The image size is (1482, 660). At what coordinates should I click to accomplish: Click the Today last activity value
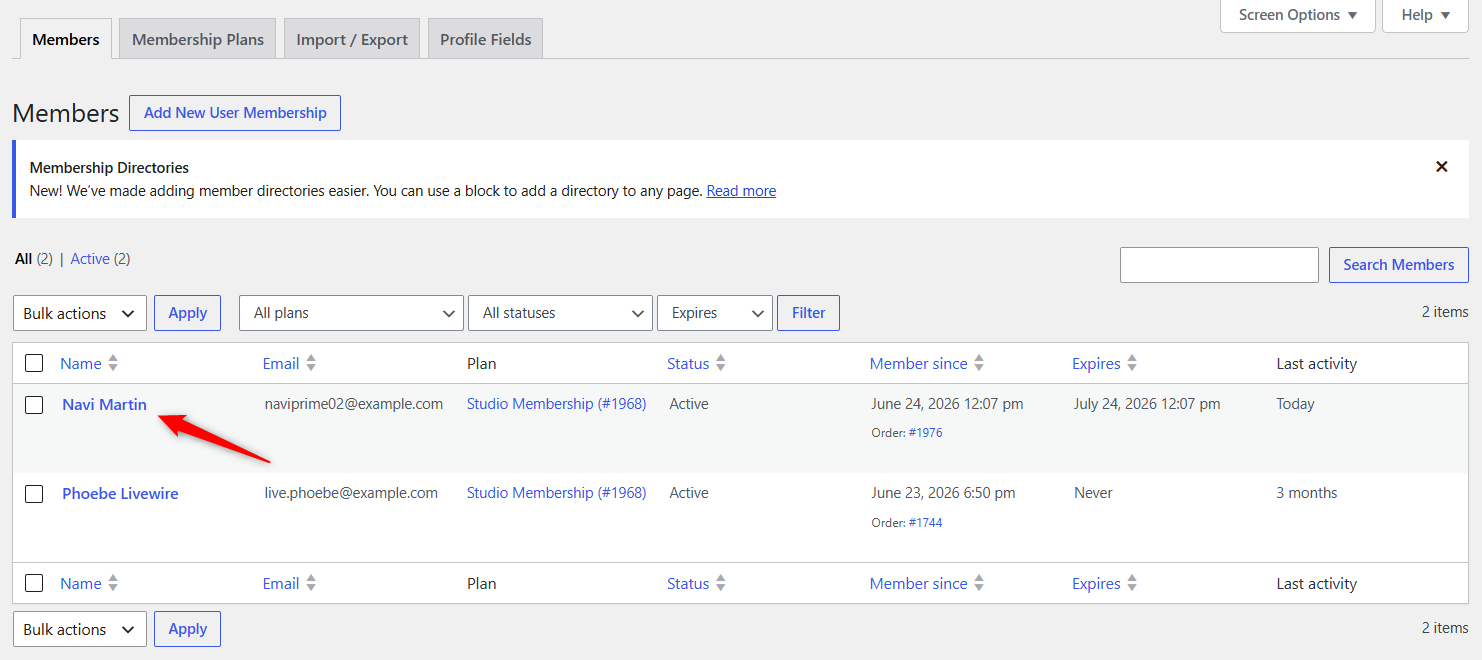click(x=1296, y=404)
